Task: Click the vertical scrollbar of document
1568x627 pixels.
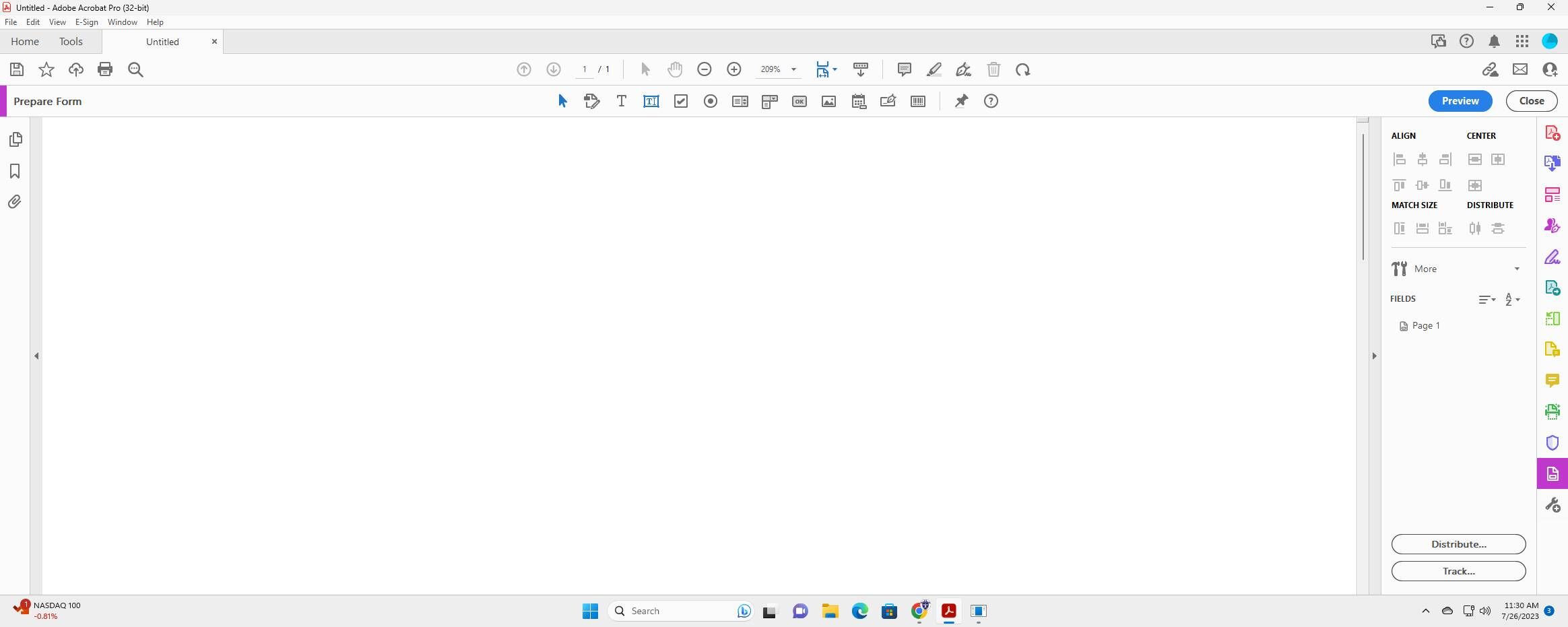Action: tap(1363, 197)
